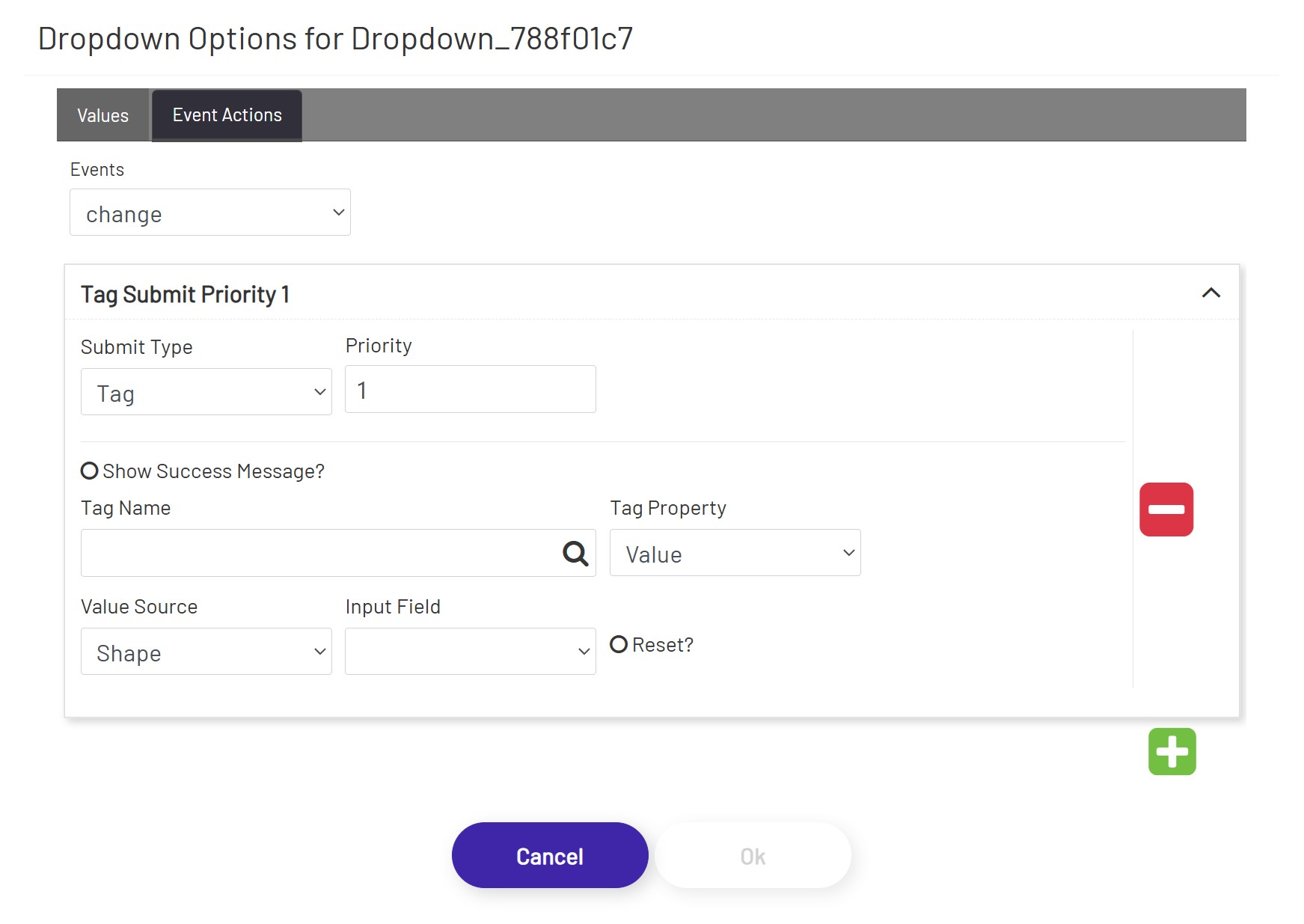Open the Events dropdown showing change
The image size is (1304, 924).
(x=210, y=213)
